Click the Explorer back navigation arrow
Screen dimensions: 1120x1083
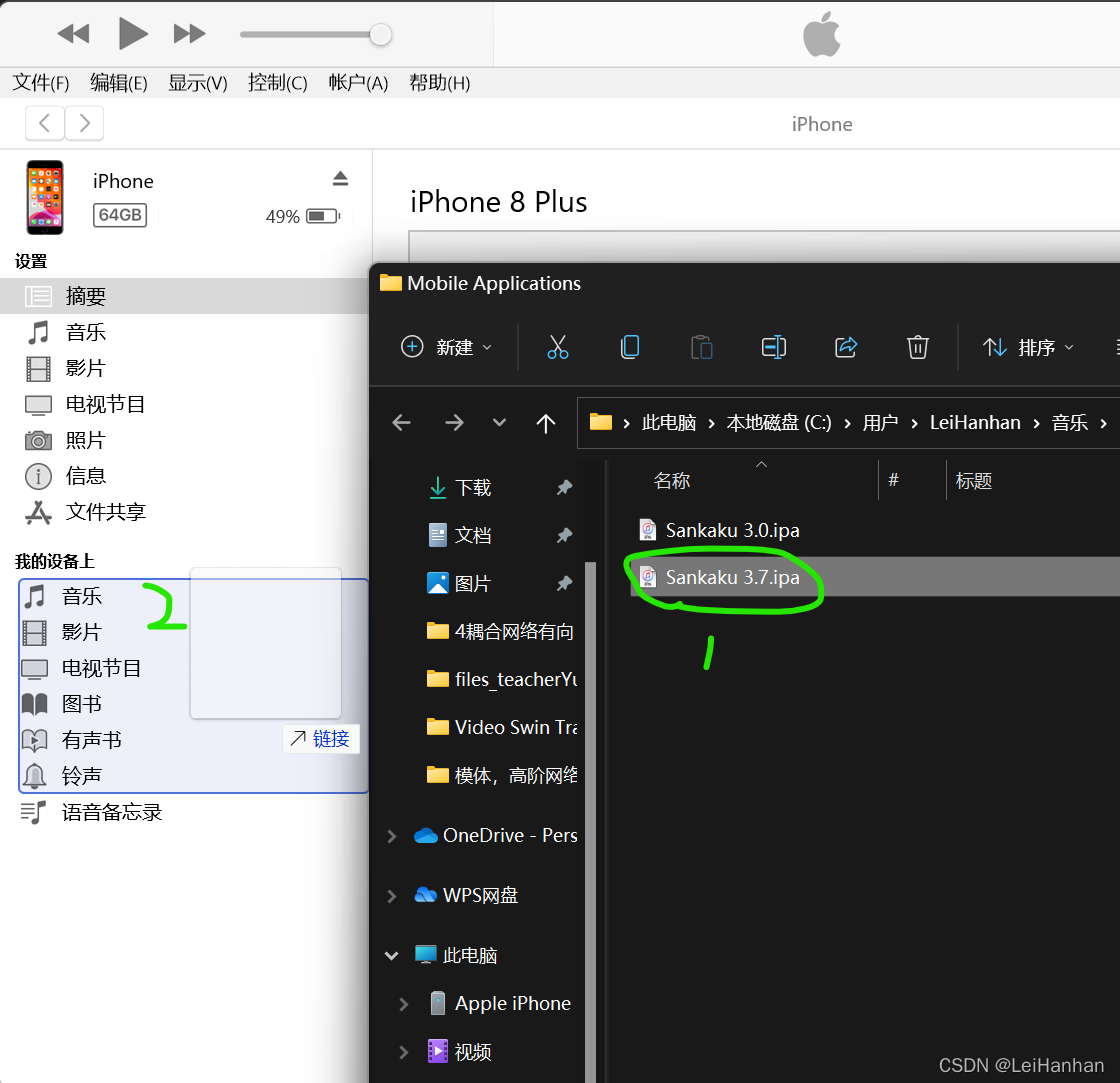pyautogui.click(x=401, y=423)
